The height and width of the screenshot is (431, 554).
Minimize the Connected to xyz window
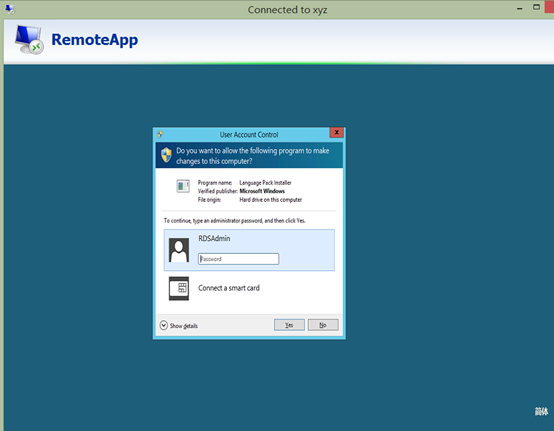(519, 8)
